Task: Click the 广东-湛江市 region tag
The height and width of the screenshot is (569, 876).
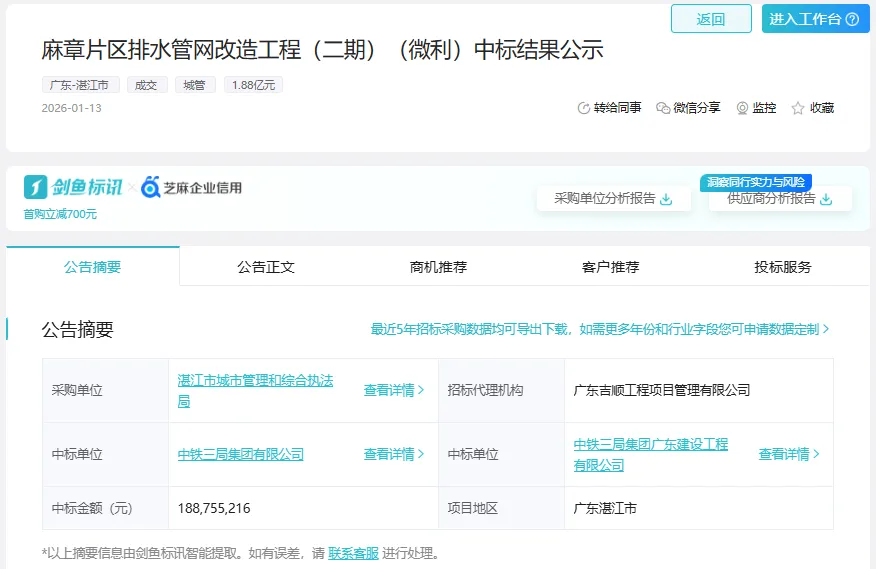Action: click(x=81, y=85)
